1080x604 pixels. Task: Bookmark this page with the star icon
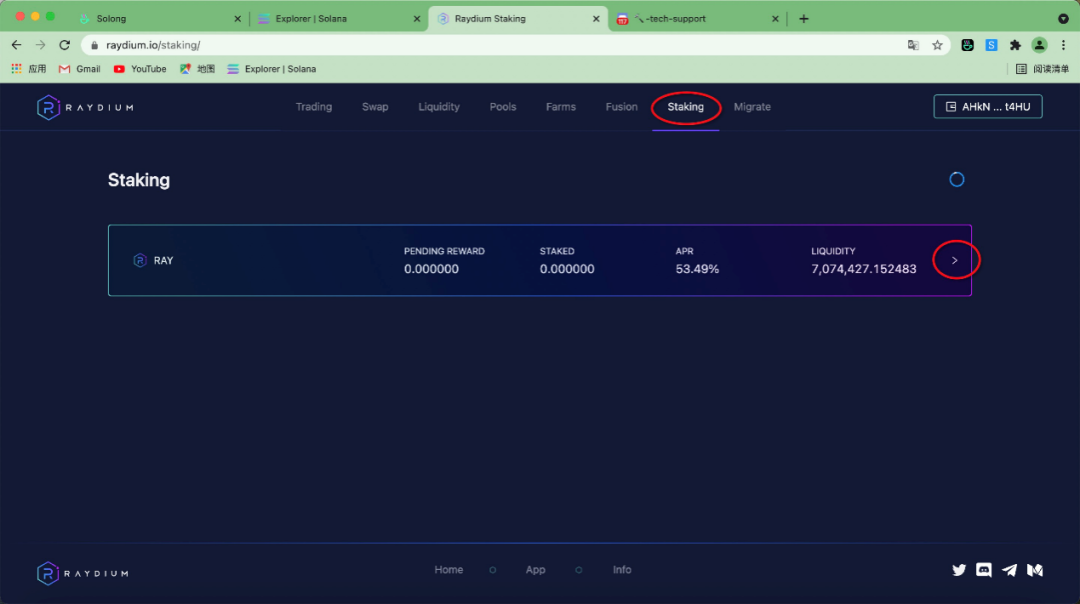point(937,45)
